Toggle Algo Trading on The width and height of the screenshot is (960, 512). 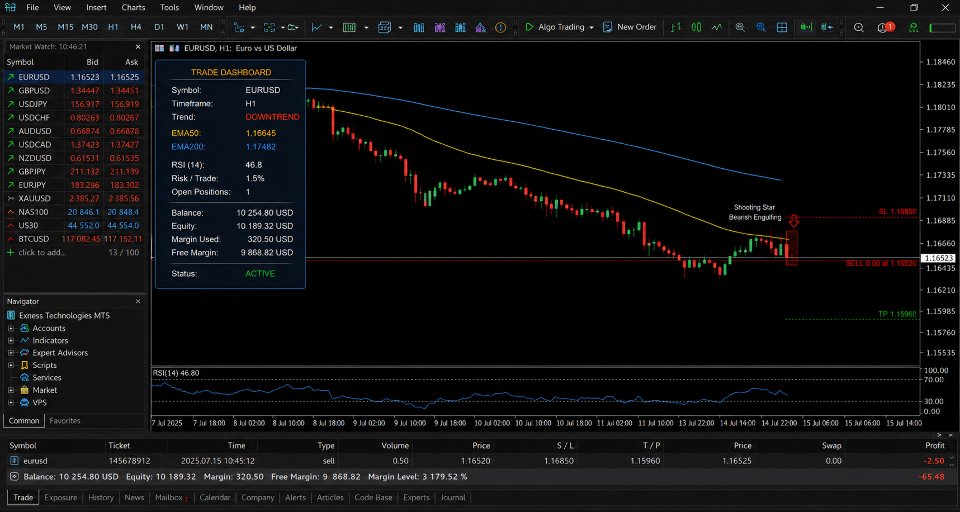pos(555,28)
